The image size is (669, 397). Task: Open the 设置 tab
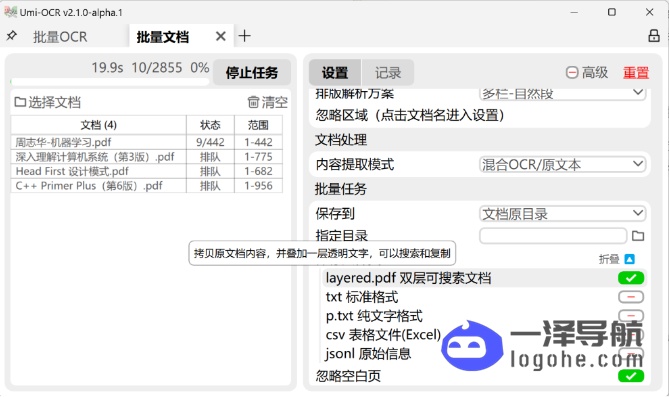[335, 73]
